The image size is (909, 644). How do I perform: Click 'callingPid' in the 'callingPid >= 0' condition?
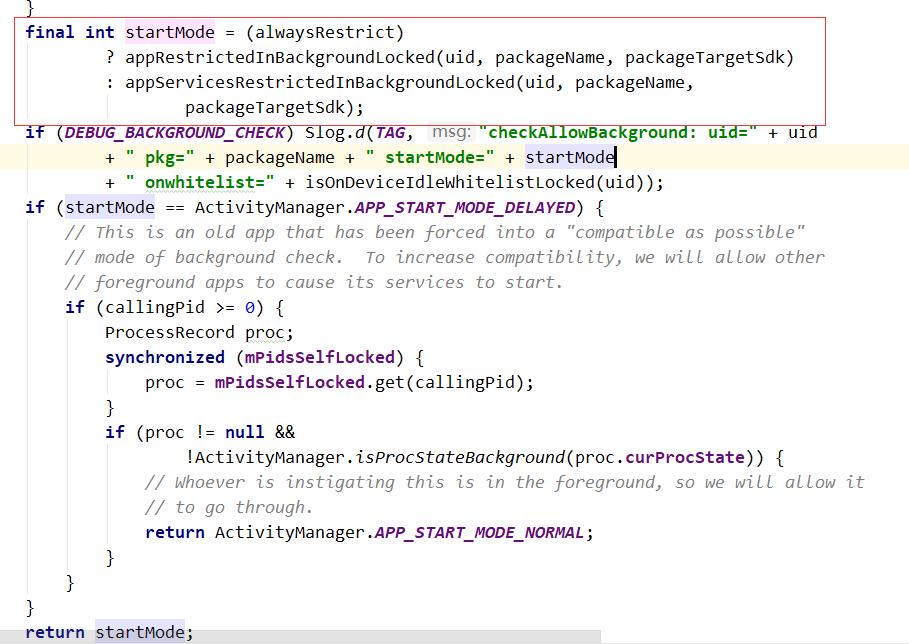click(x=155, y=307)
